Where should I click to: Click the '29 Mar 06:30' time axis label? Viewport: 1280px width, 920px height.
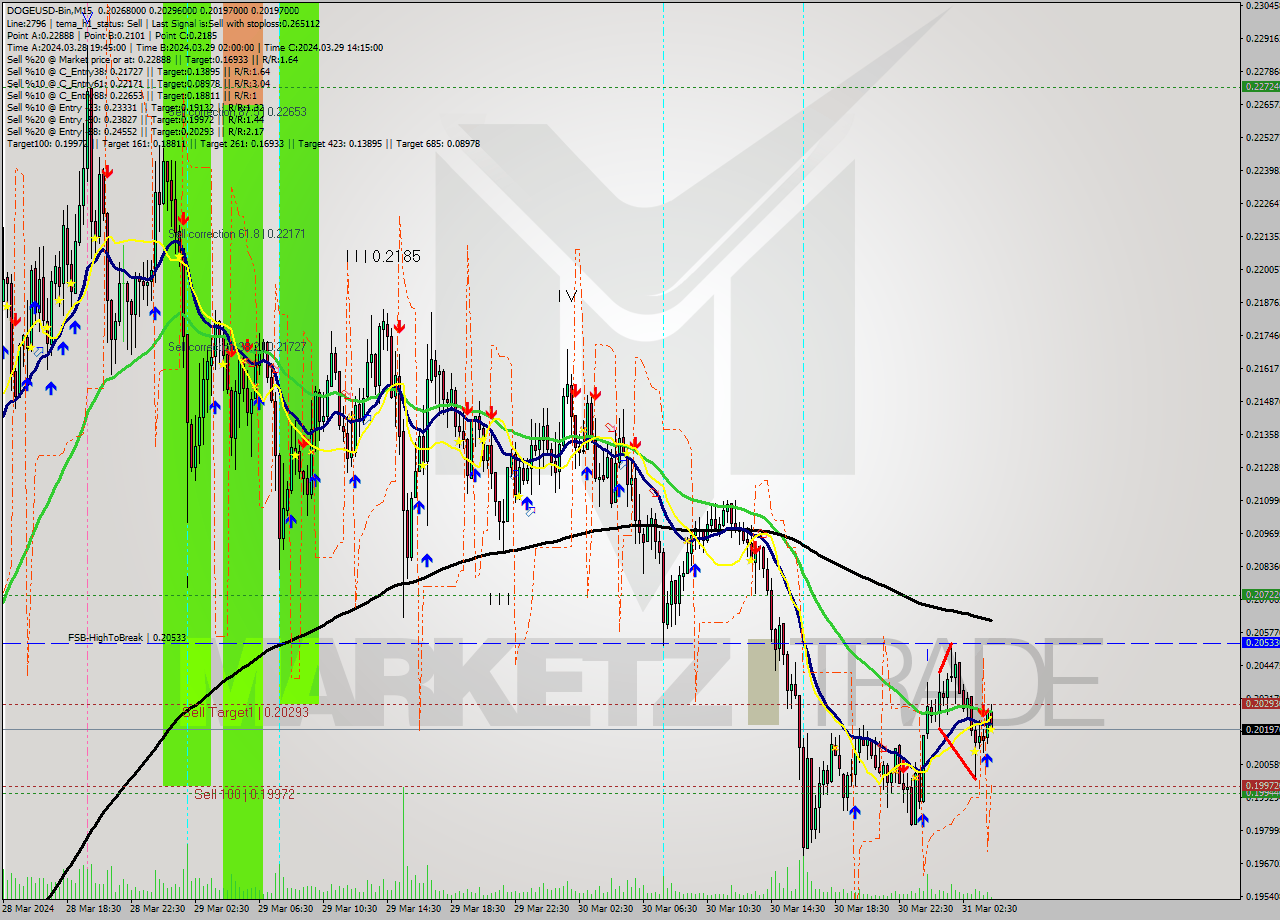[x=286, y=909]
